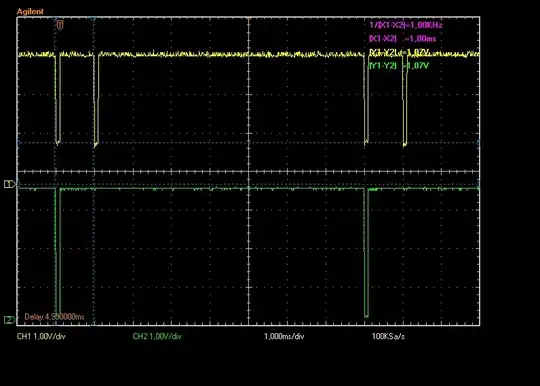Viewport: 540px width, 386px height.
Task: Click the 100KSa/s sample rate label
Action: [x=388, y=336]
